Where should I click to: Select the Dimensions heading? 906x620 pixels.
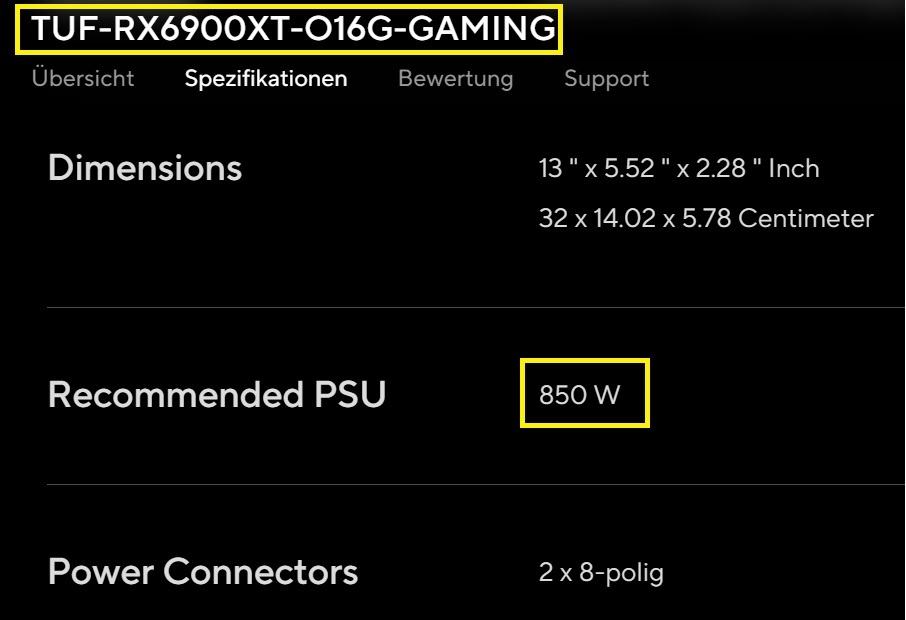(145, 167)
